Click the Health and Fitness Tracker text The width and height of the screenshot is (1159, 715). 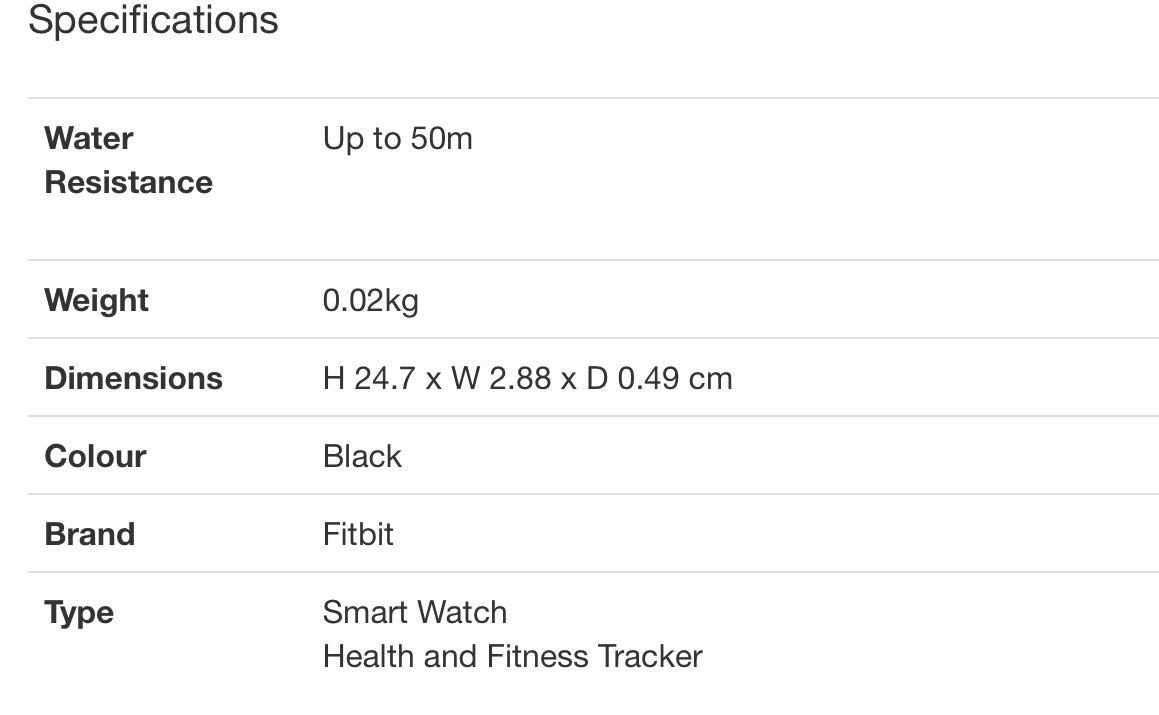pyautogui.click(x=512, y=657)
